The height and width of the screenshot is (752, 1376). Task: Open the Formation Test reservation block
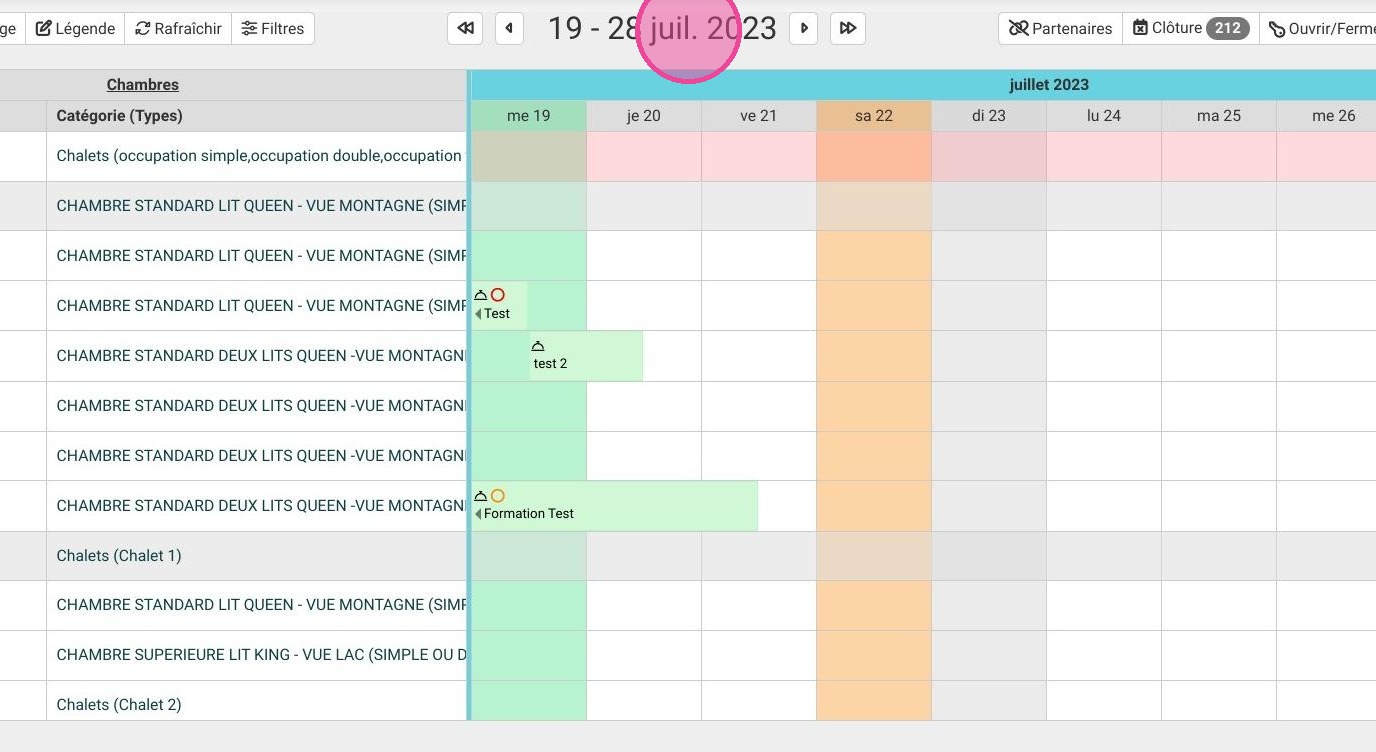pos(615,506)
